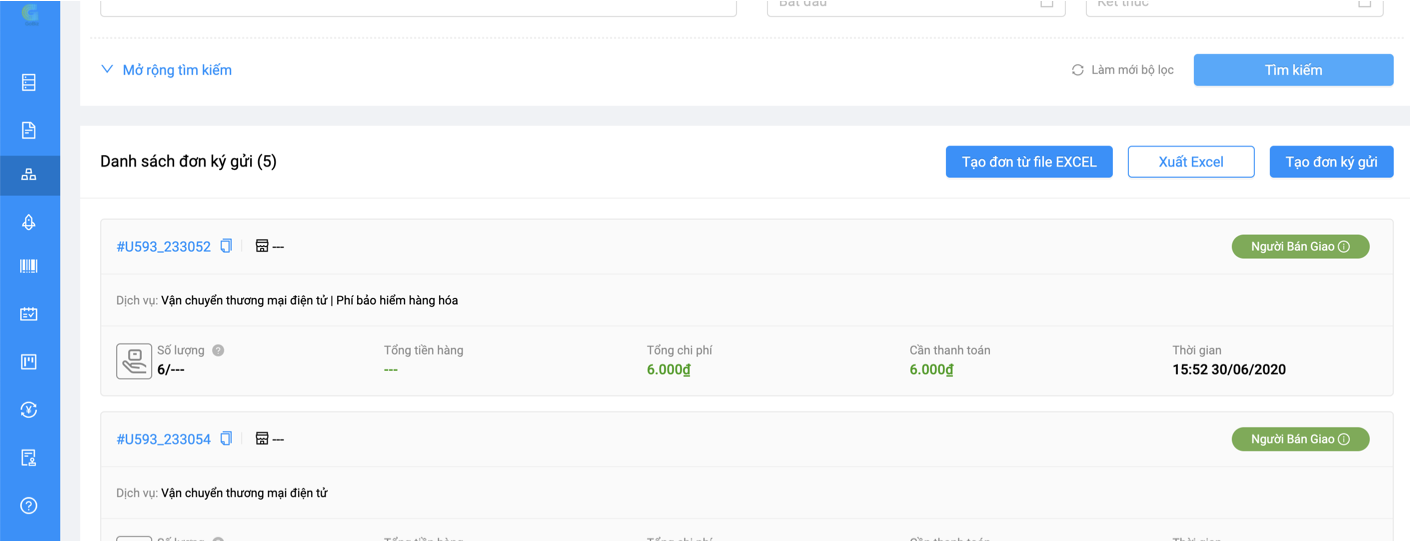Click Người Bán Giao status badge on first order
Image resolution: width=1410 pixels, height=541 pixels.
[x=1299, y=247]
